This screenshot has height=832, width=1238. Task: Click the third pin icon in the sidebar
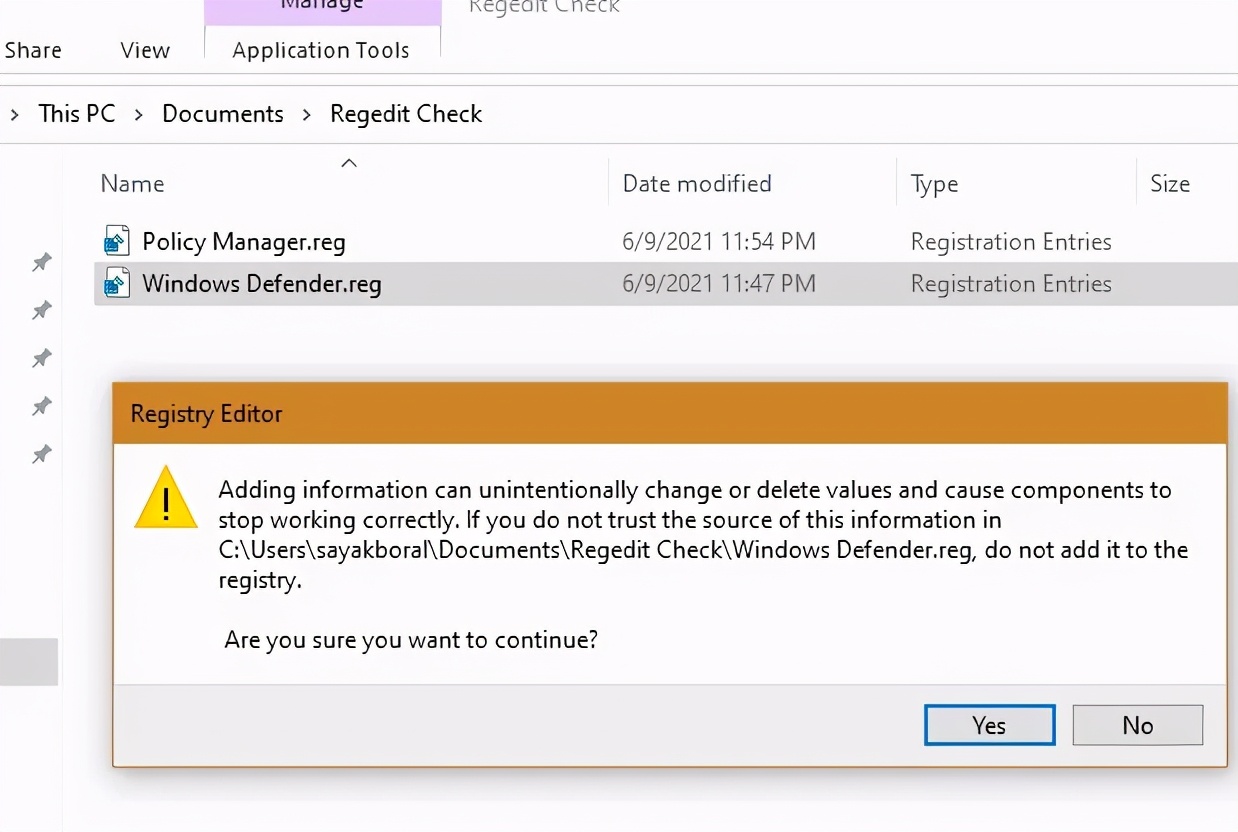tap(41, 358)
